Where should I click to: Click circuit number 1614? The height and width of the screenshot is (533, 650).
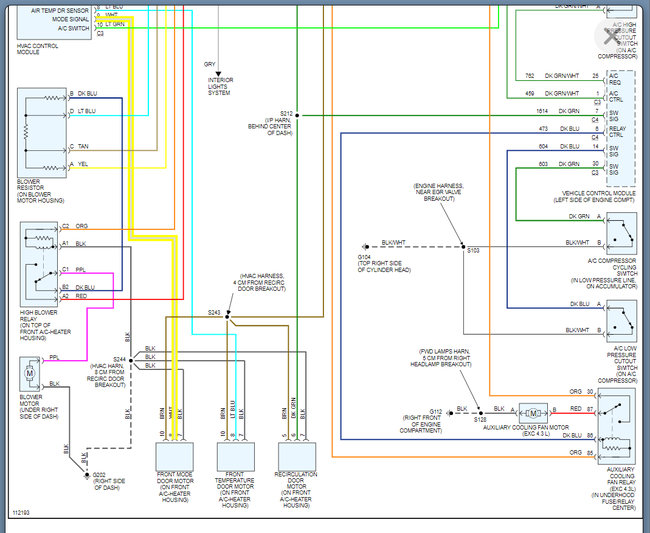pyautogui.click(x=542, y=111)
